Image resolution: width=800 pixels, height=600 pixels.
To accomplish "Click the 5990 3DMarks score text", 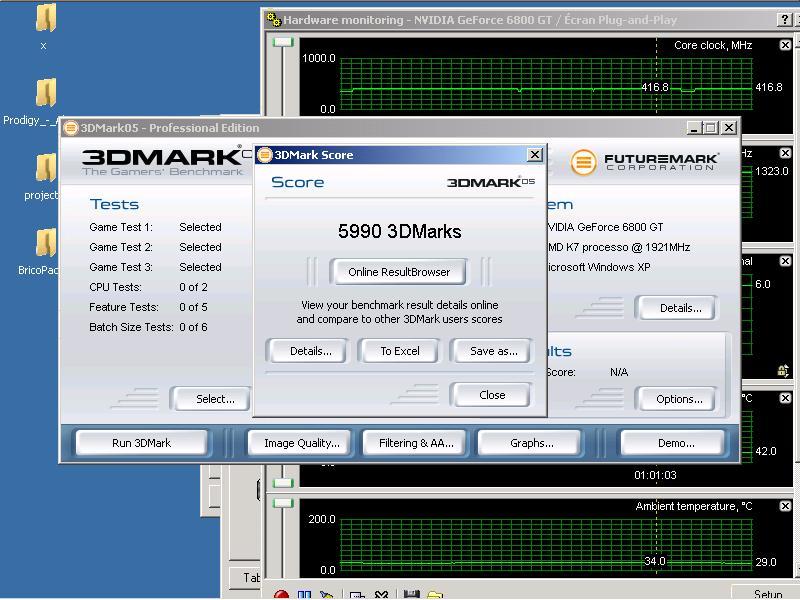I will [399, 231].
